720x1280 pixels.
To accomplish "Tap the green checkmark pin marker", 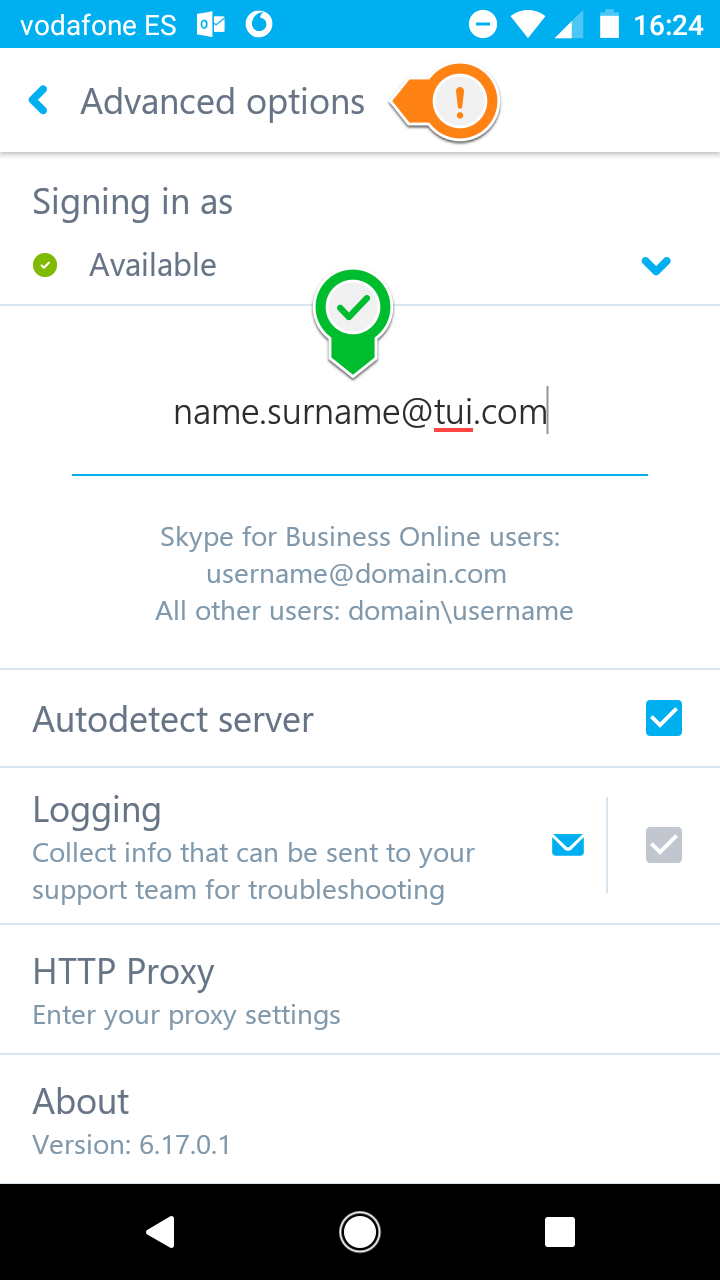I will (x=353, y=322).
